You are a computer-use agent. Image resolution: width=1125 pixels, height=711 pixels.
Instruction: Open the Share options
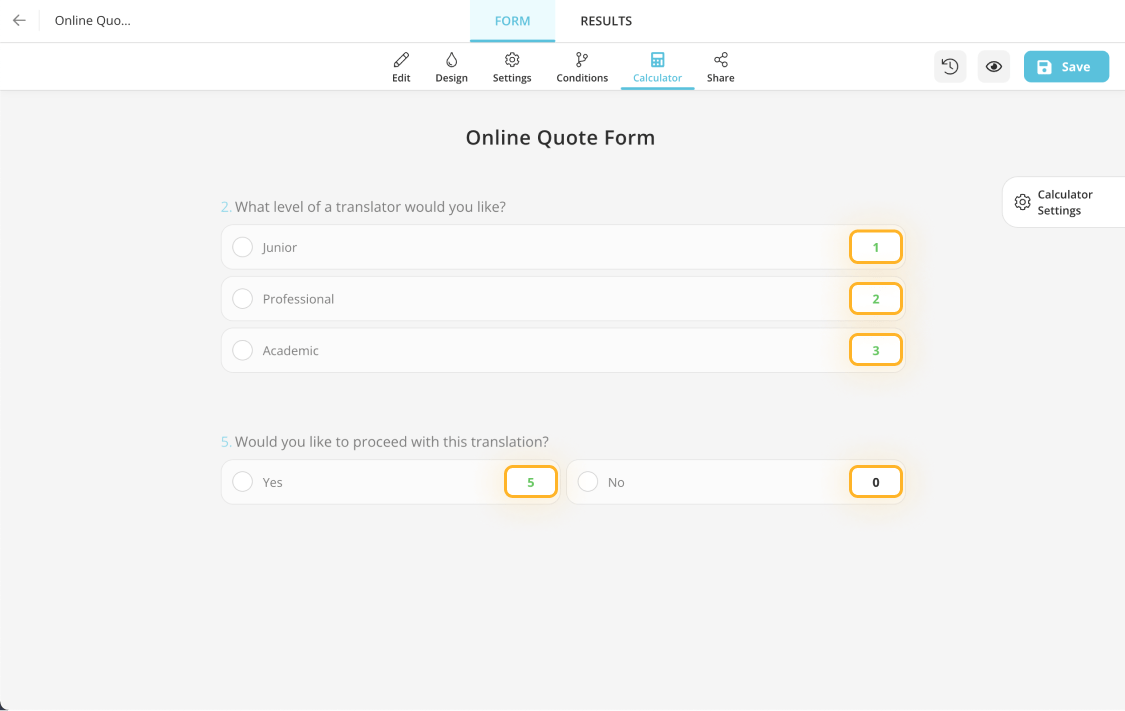[x=720, y=66]
